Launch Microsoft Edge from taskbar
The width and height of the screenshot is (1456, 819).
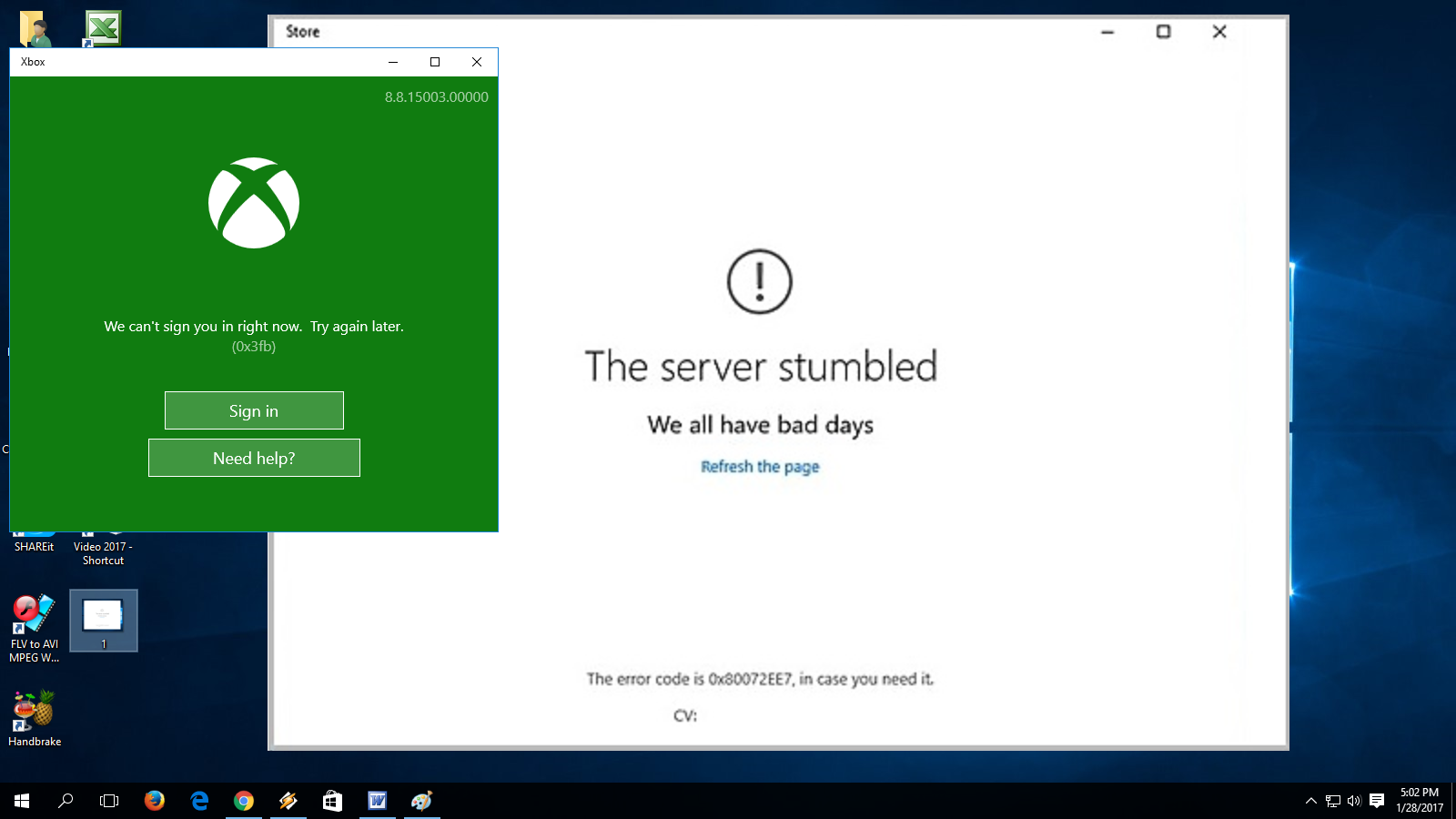pyautogui.click(x=199, y=801)
